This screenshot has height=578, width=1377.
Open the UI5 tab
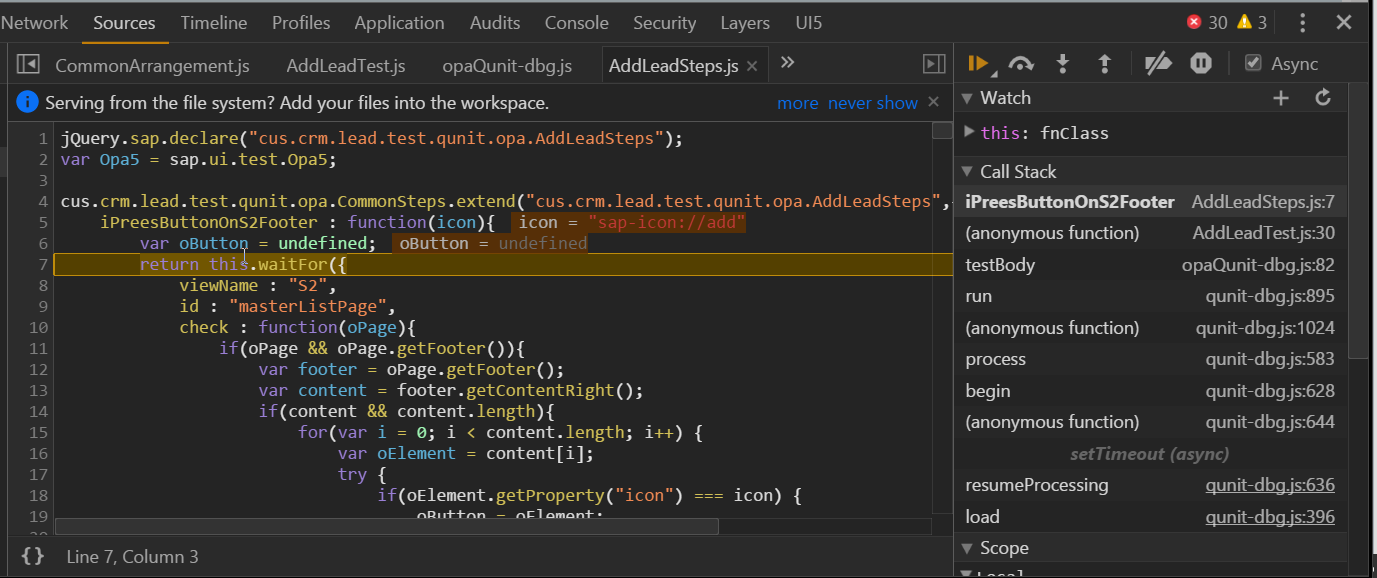coord(808,22)
